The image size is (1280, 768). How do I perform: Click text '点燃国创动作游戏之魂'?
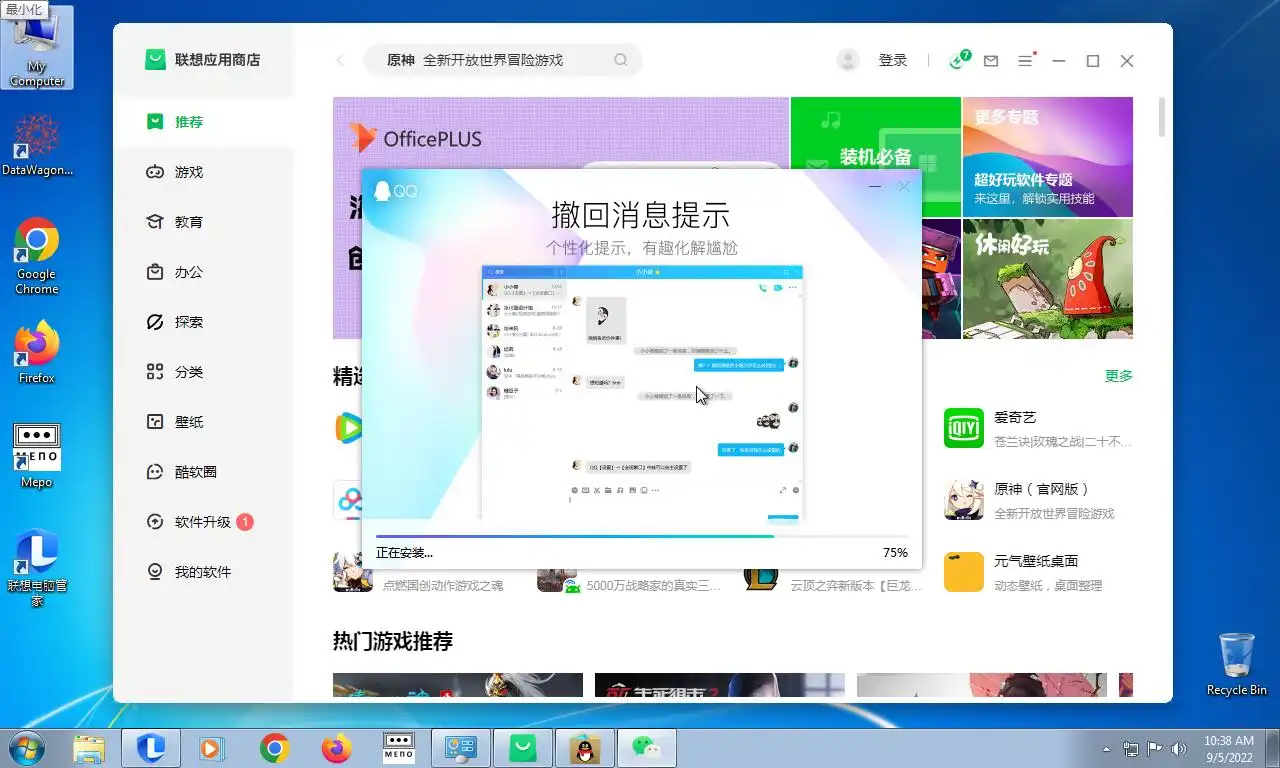point(443,586)
